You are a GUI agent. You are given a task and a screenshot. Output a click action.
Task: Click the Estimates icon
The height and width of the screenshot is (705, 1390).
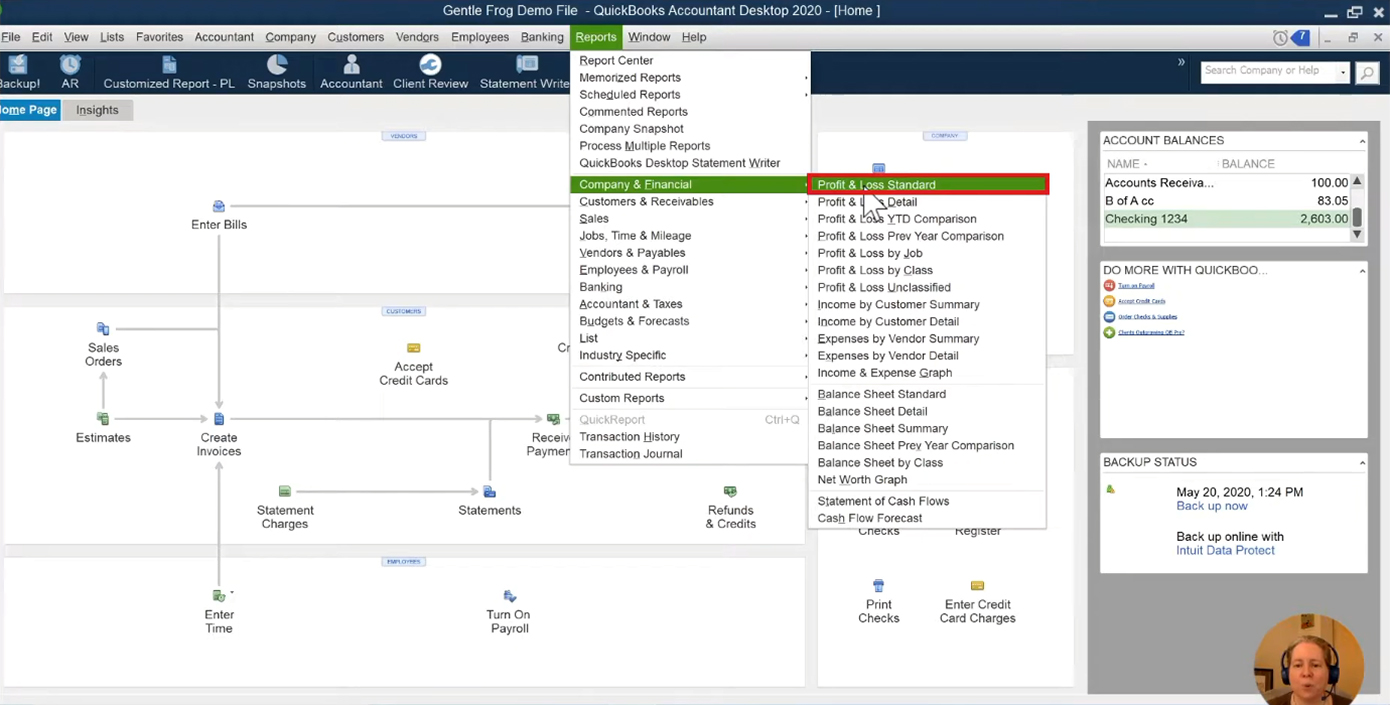pyautogui.click(x=103, y=419)
